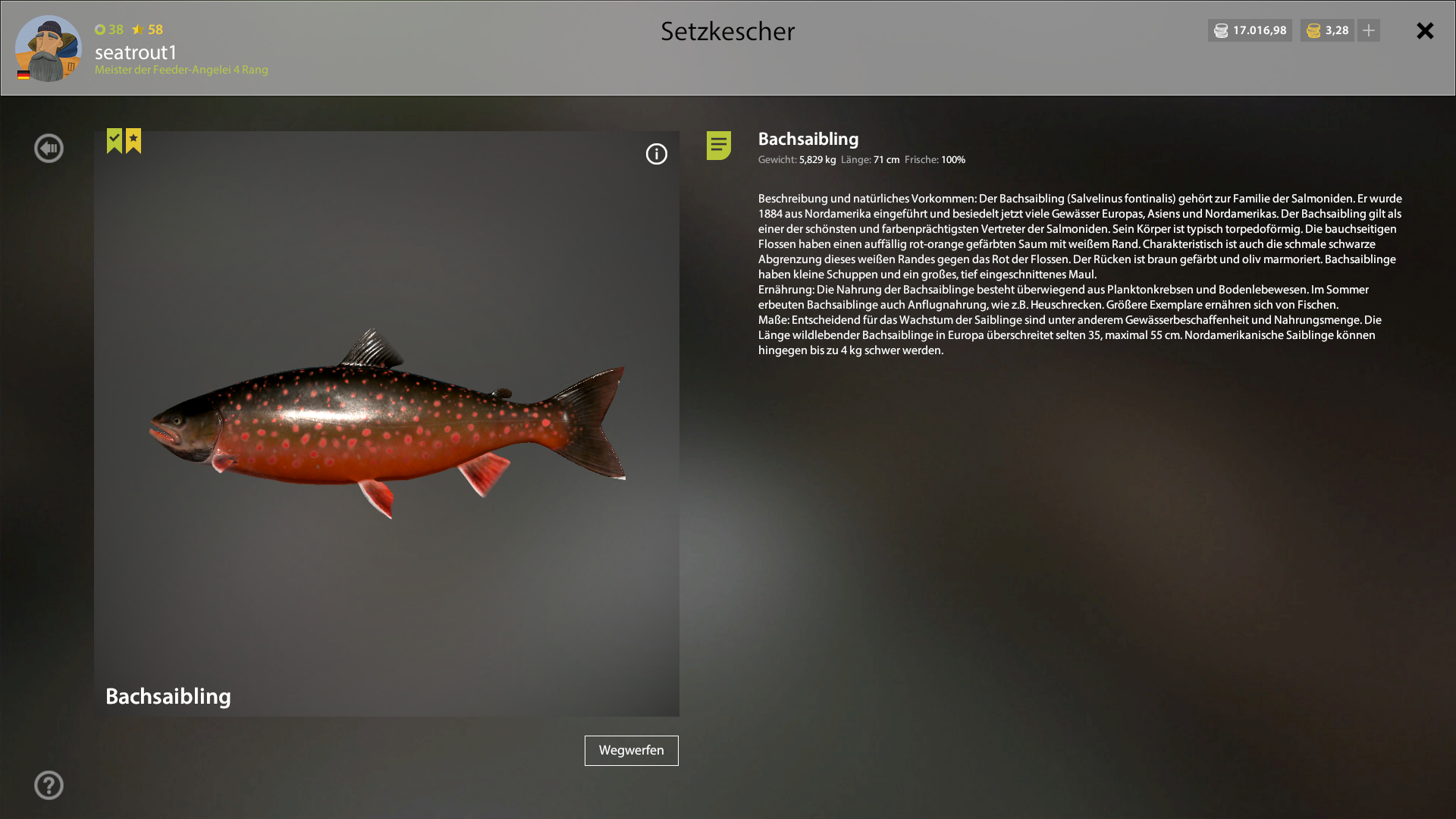Click the star rating 58 indicator
The width and height of the screenshot is (1456, 819).
(148, 30)
